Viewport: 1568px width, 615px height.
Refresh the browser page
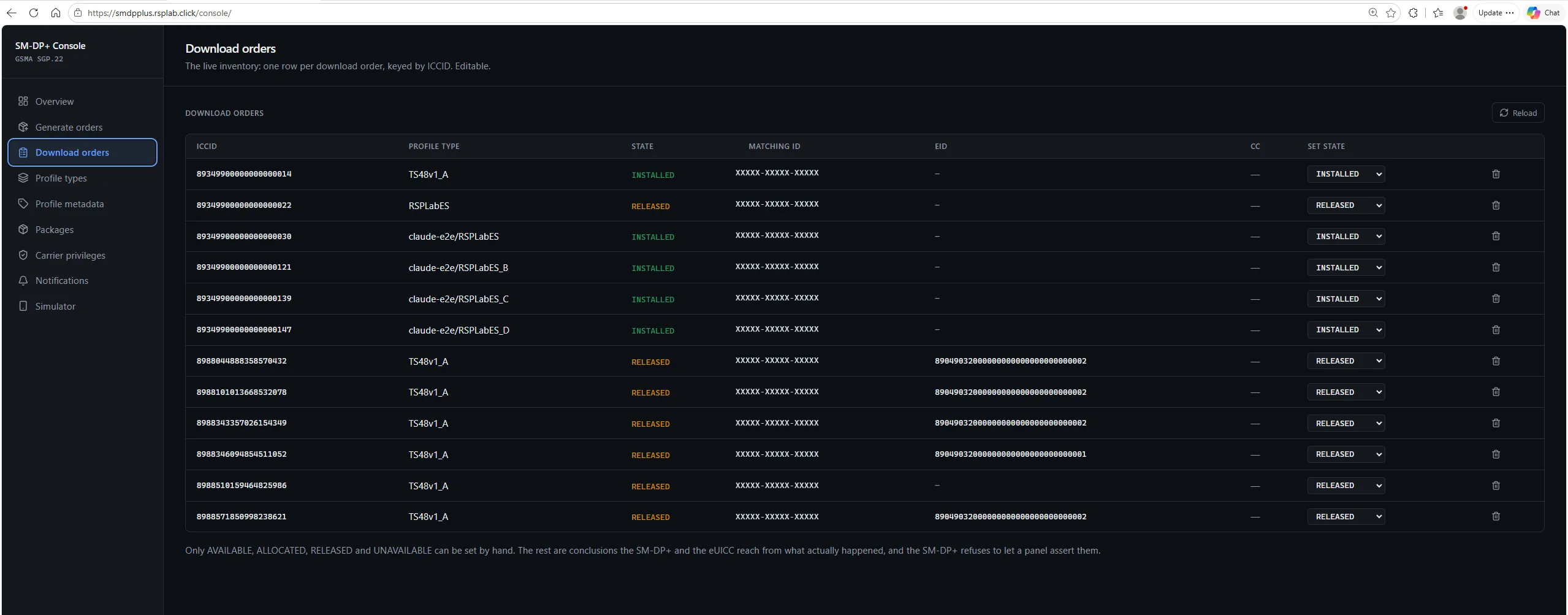tap(34, 13)
